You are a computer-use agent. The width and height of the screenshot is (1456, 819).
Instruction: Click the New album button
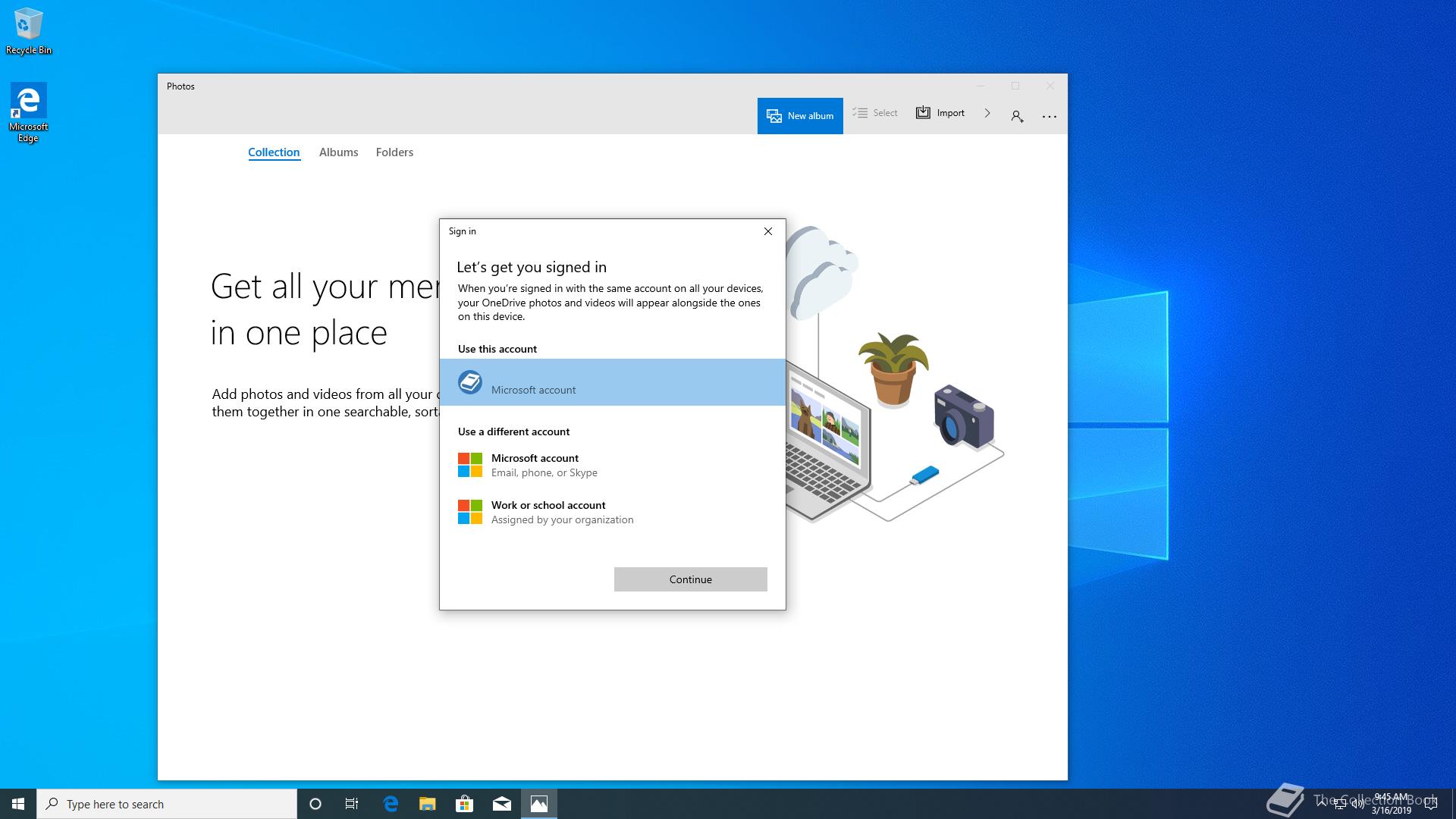800,116
